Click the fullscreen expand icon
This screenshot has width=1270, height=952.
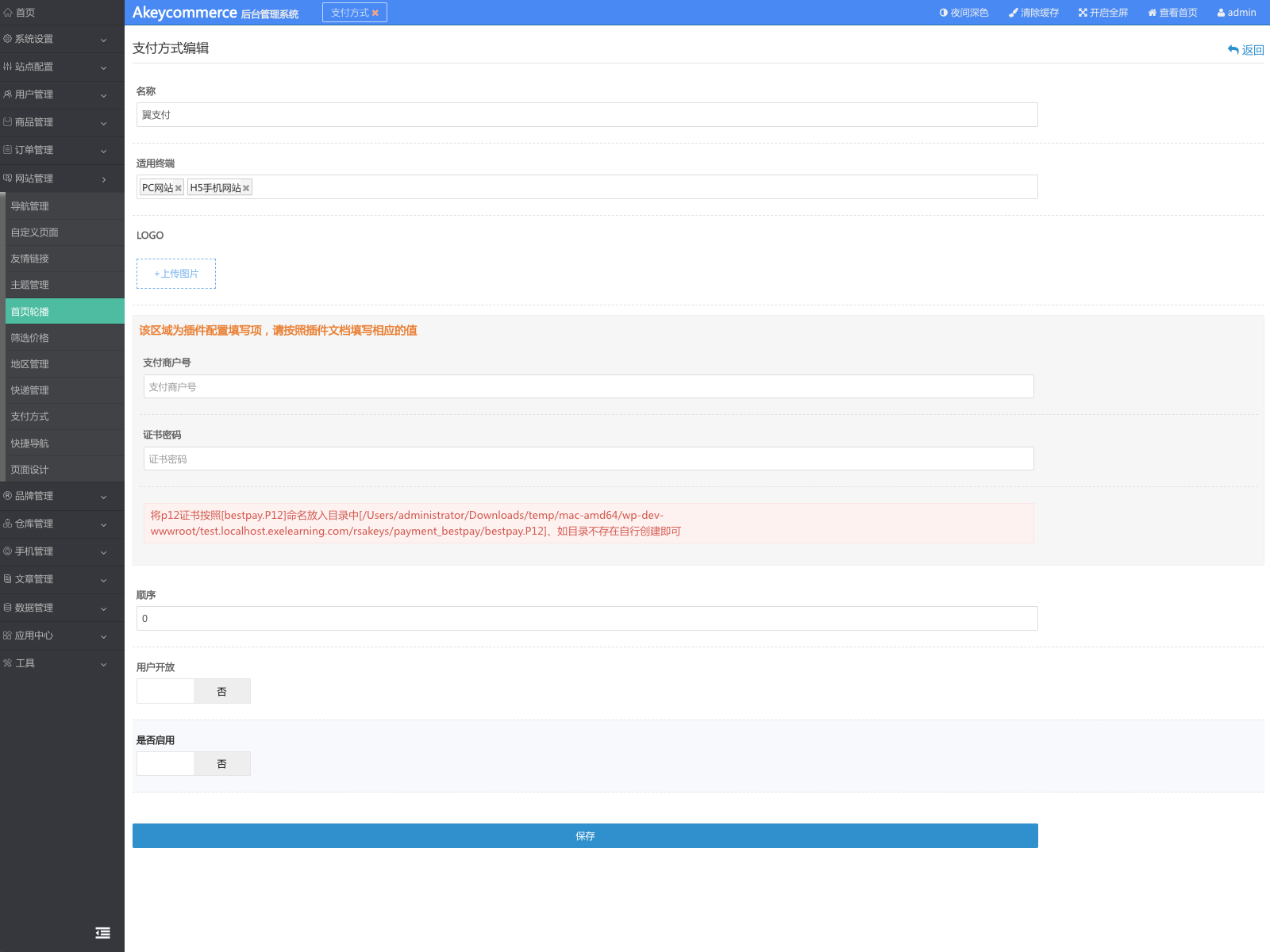pyautogui.click(x=1083, y=13)
